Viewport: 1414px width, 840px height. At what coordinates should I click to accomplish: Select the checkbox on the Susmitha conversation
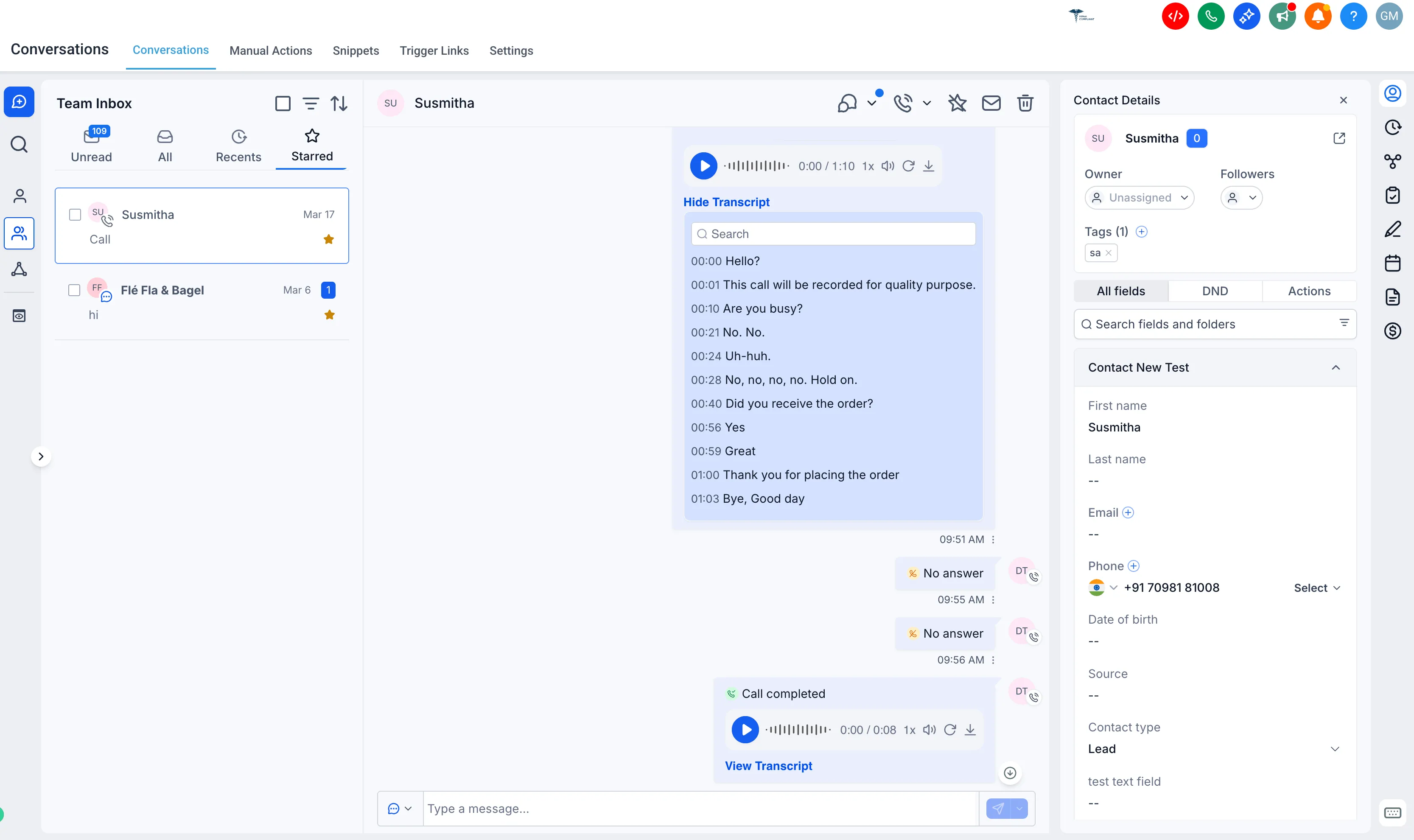74,214
